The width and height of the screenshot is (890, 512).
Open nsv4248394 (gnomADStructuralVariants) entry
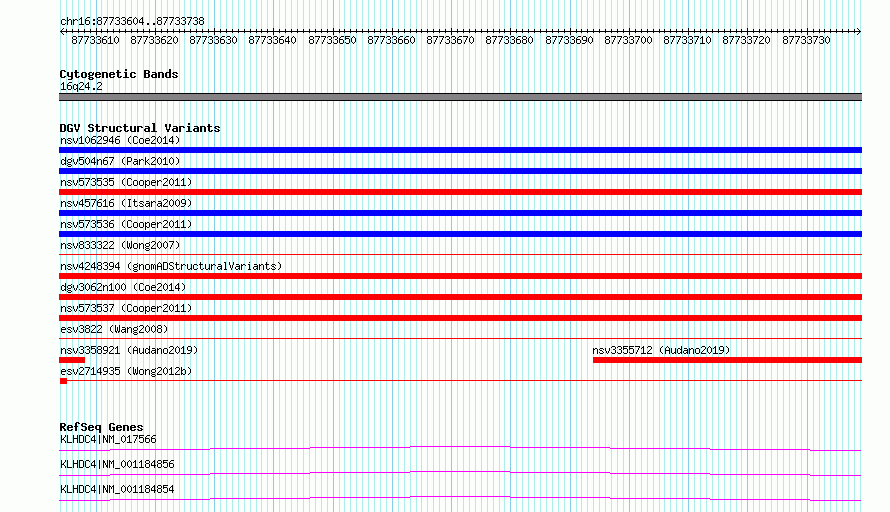(171, 266)
